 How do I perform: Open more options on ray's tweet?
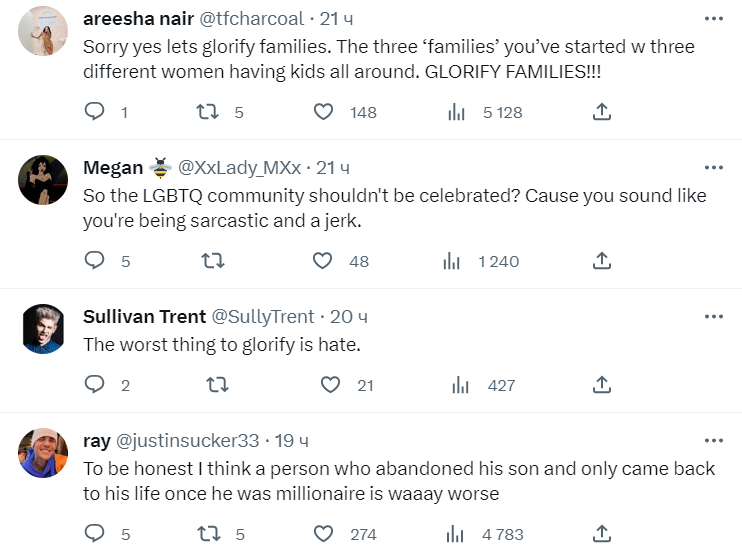(713, 440)
